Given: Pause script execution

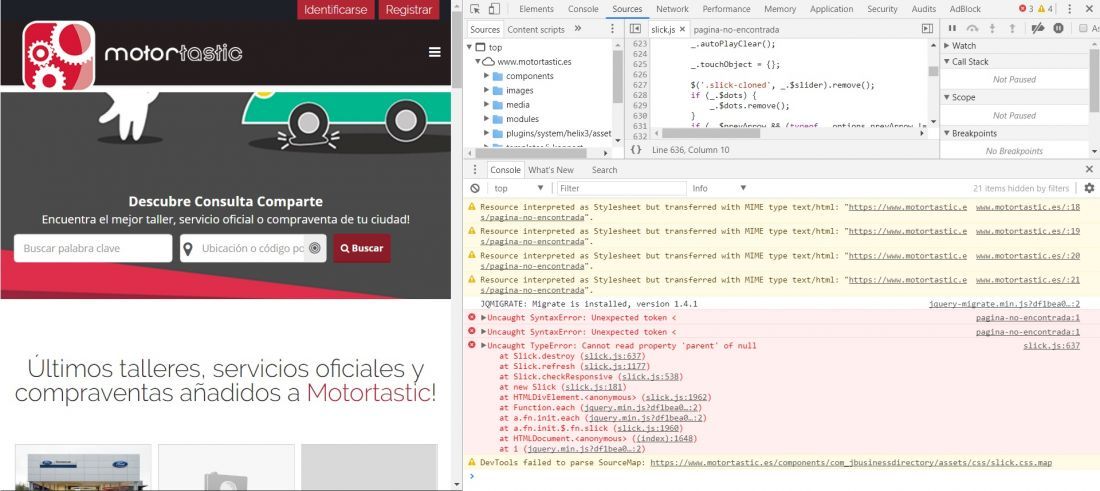Looking at the screenshot, I should 952,28.
